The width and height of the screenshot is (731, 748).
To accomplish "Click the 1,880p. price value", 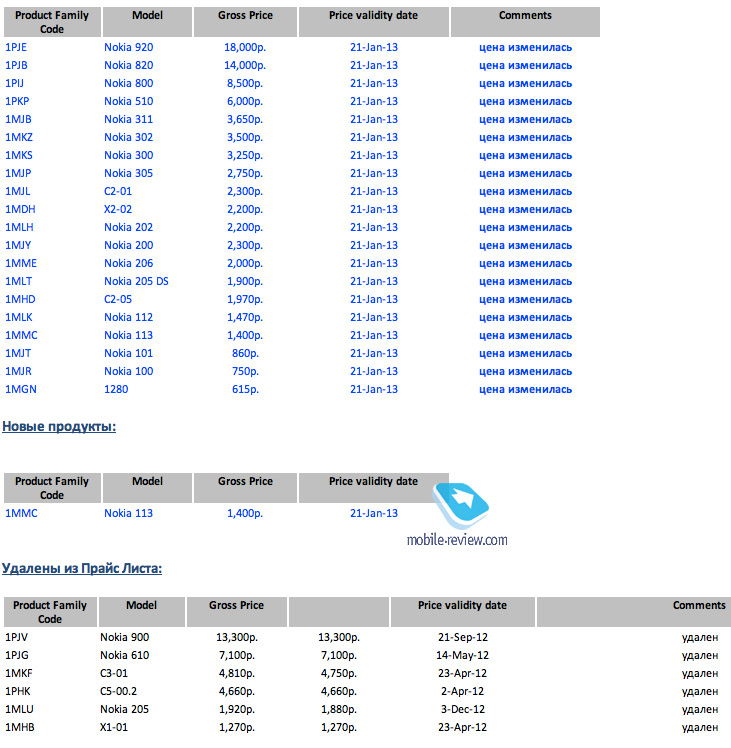I will (339, 709).
